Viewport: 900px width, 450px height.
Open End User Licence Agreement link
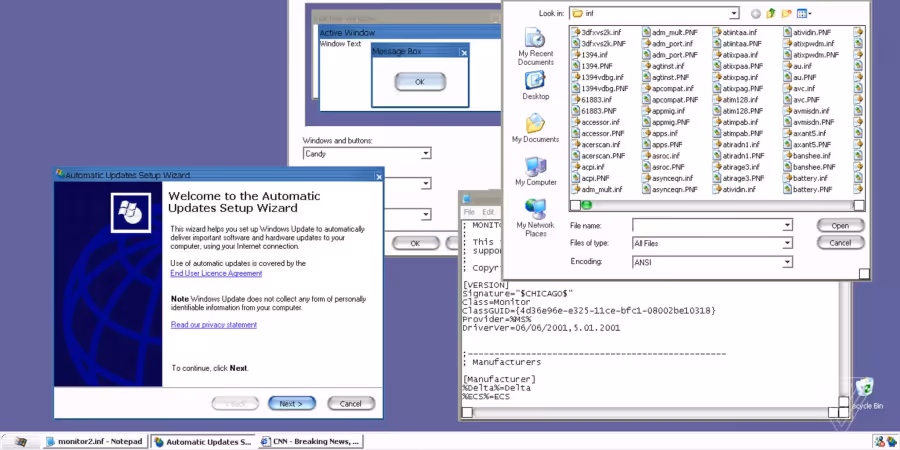click(216, 273)
